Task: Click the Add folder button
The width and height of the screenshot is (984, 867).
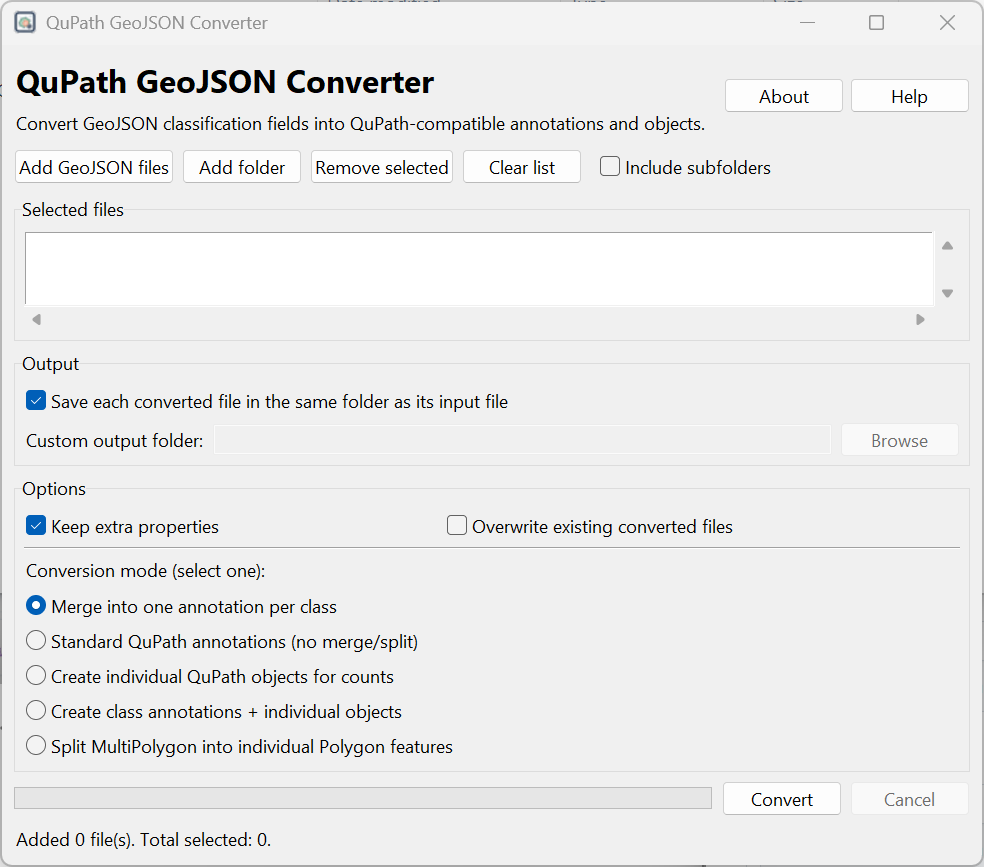Action: pyautogui.click(x=242, y=168)
